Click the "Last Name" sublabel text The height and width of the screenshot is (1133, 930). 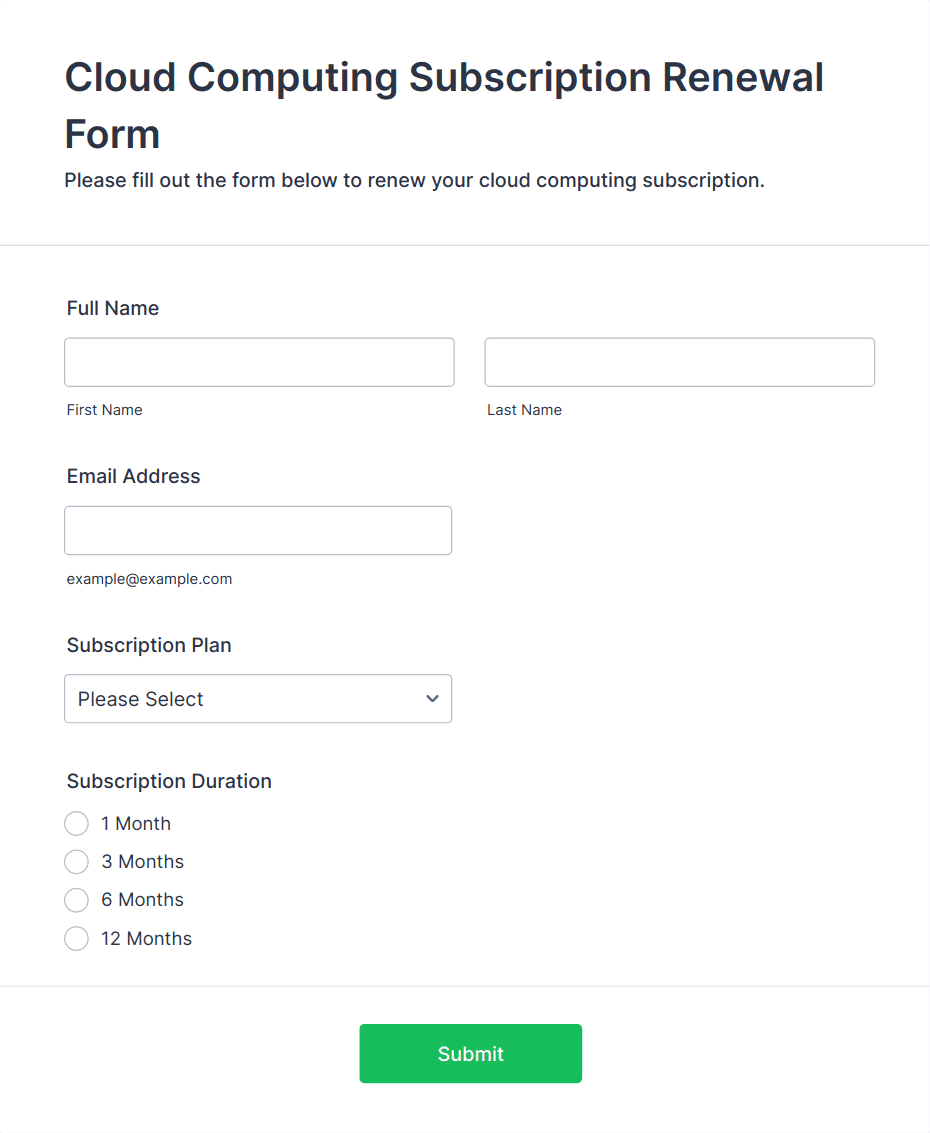click(524, 410)
